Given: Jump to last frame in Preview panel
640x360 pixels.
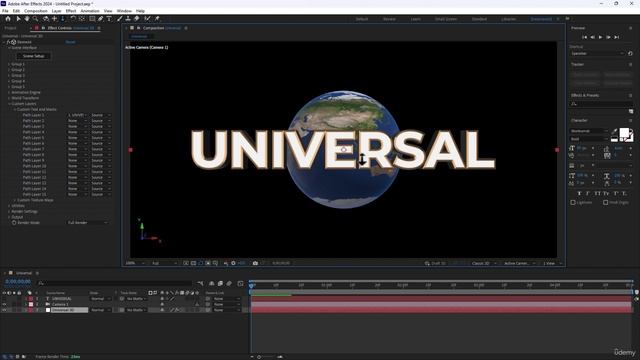Looking at the screenshot, I should tap(617, 37).
